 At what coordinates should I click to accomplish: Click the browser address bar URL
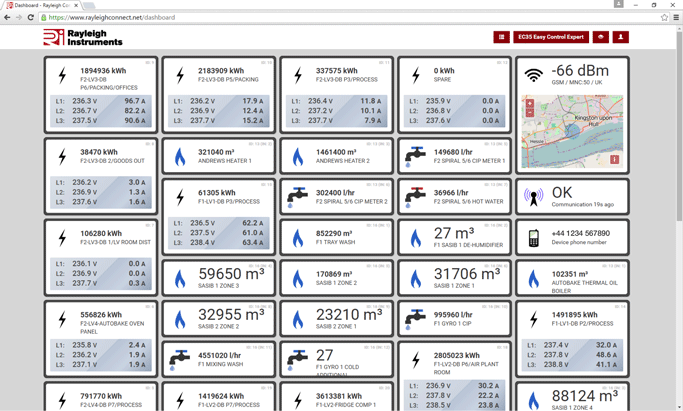click(x=112, y=17)
